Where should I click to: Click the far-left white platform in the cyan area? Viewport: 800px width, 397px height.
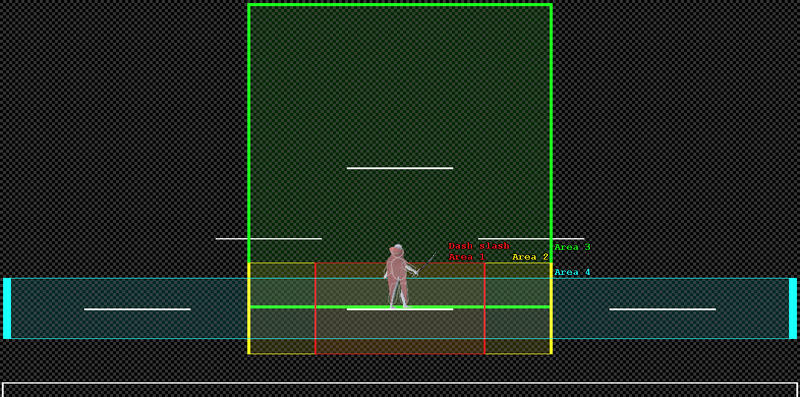pos(137,309)
